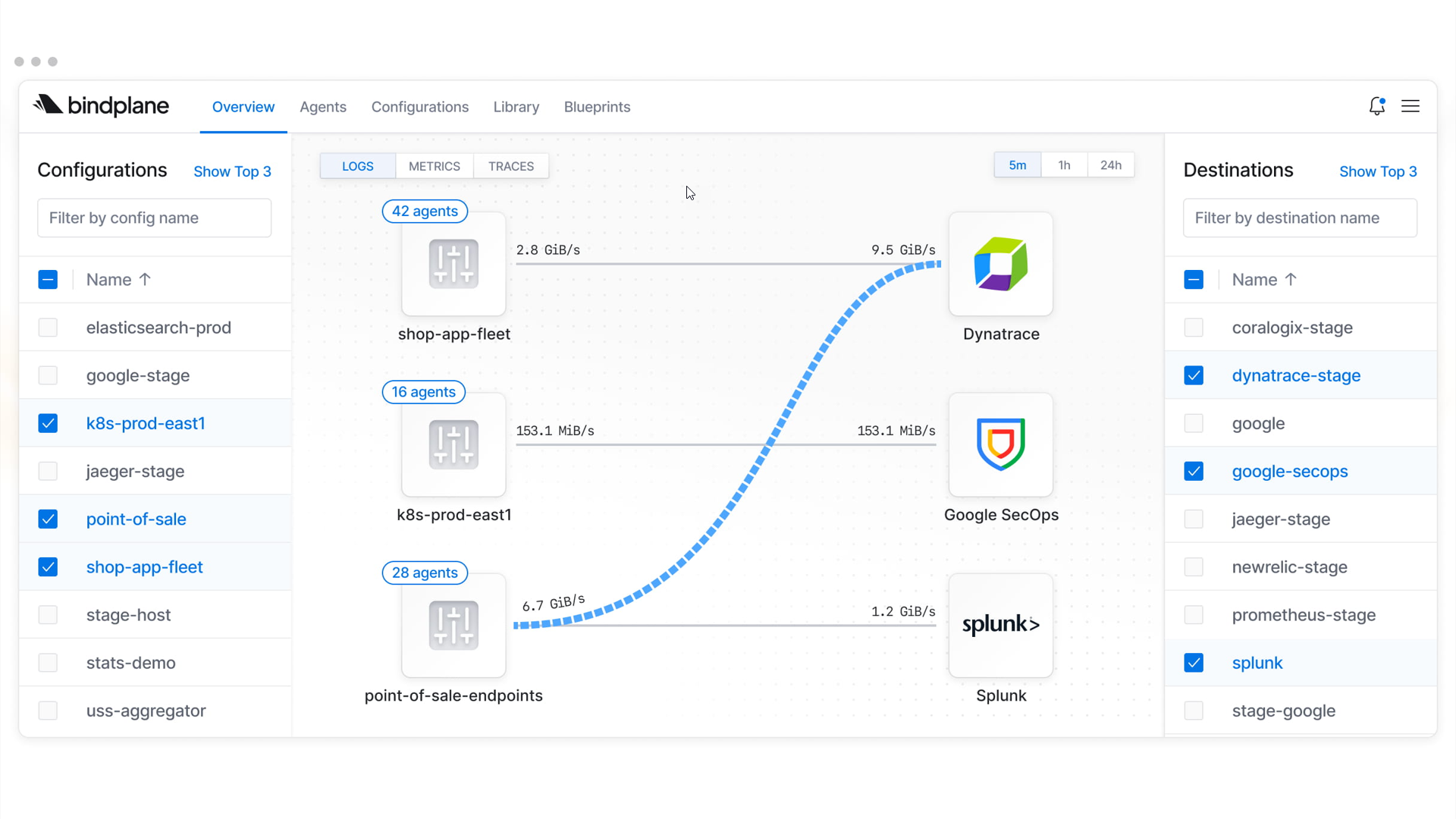1456x819 pixels.
Task: Click the 9.5 GiB/s Dynatrace throughput label
Action: pyautogui.click(x=903, y=249)
